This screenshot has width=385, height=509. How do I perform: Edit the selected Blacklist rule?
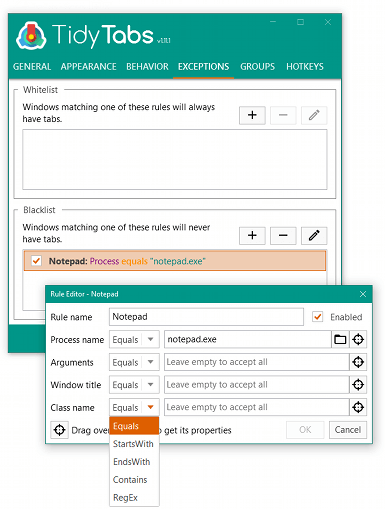(314, 236)
